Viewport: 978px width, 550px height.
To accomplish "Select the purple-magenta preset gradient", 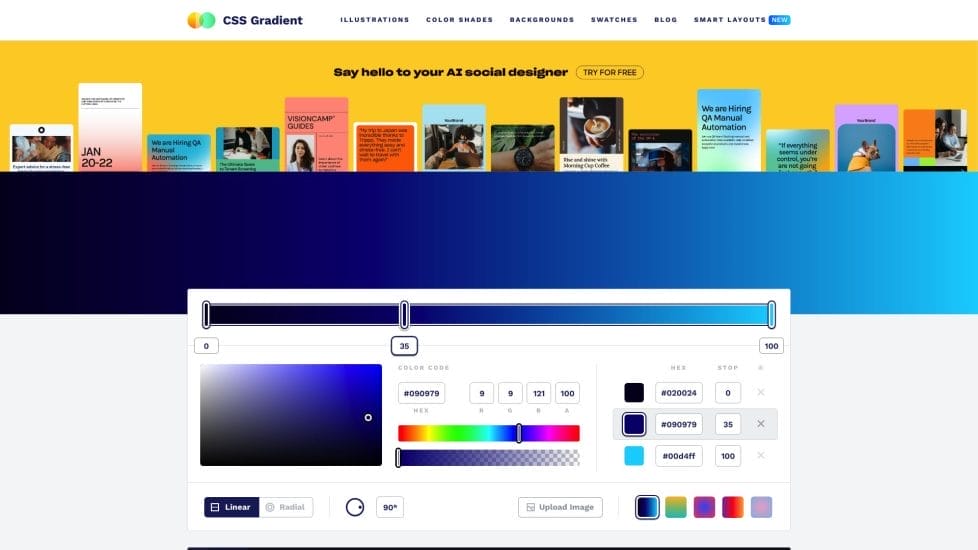I will 705,507.
